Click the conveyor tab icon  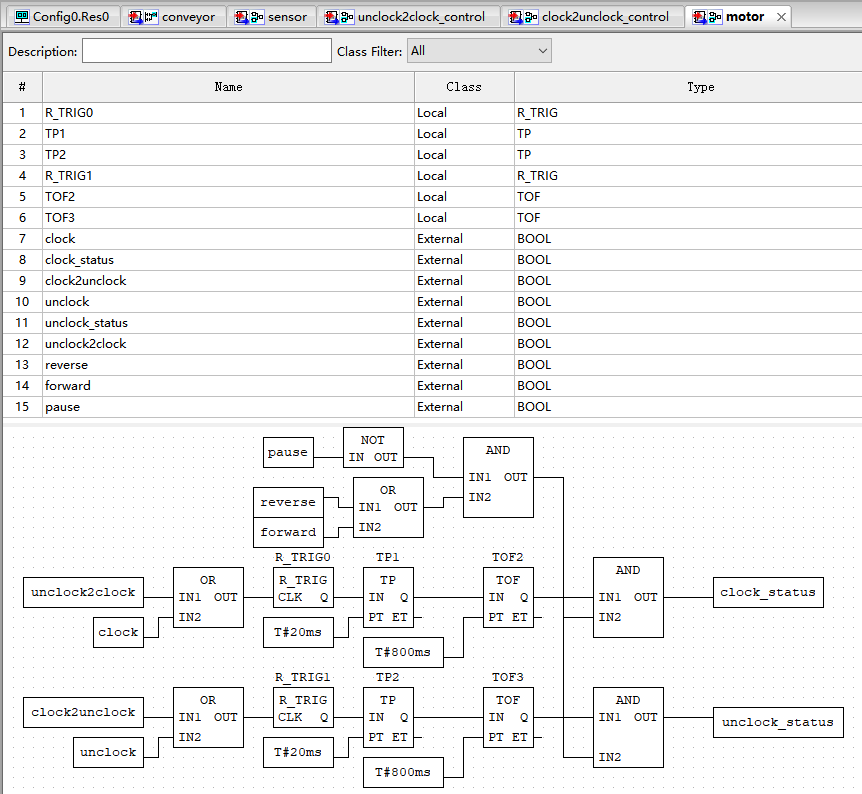pyautogui.click(x=143, y=17)
